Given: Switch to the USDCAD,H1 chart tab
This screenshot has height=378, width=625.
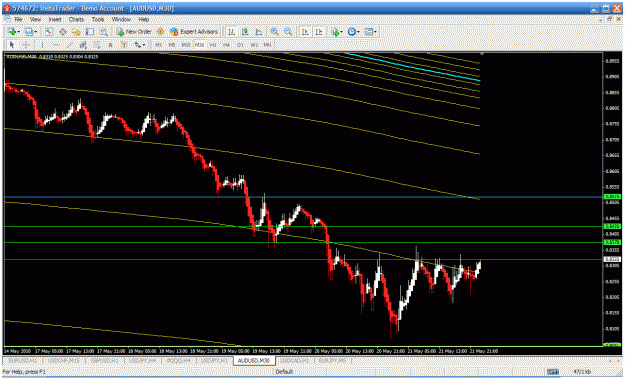Looking at the screenshot, I should click(295, 360).
